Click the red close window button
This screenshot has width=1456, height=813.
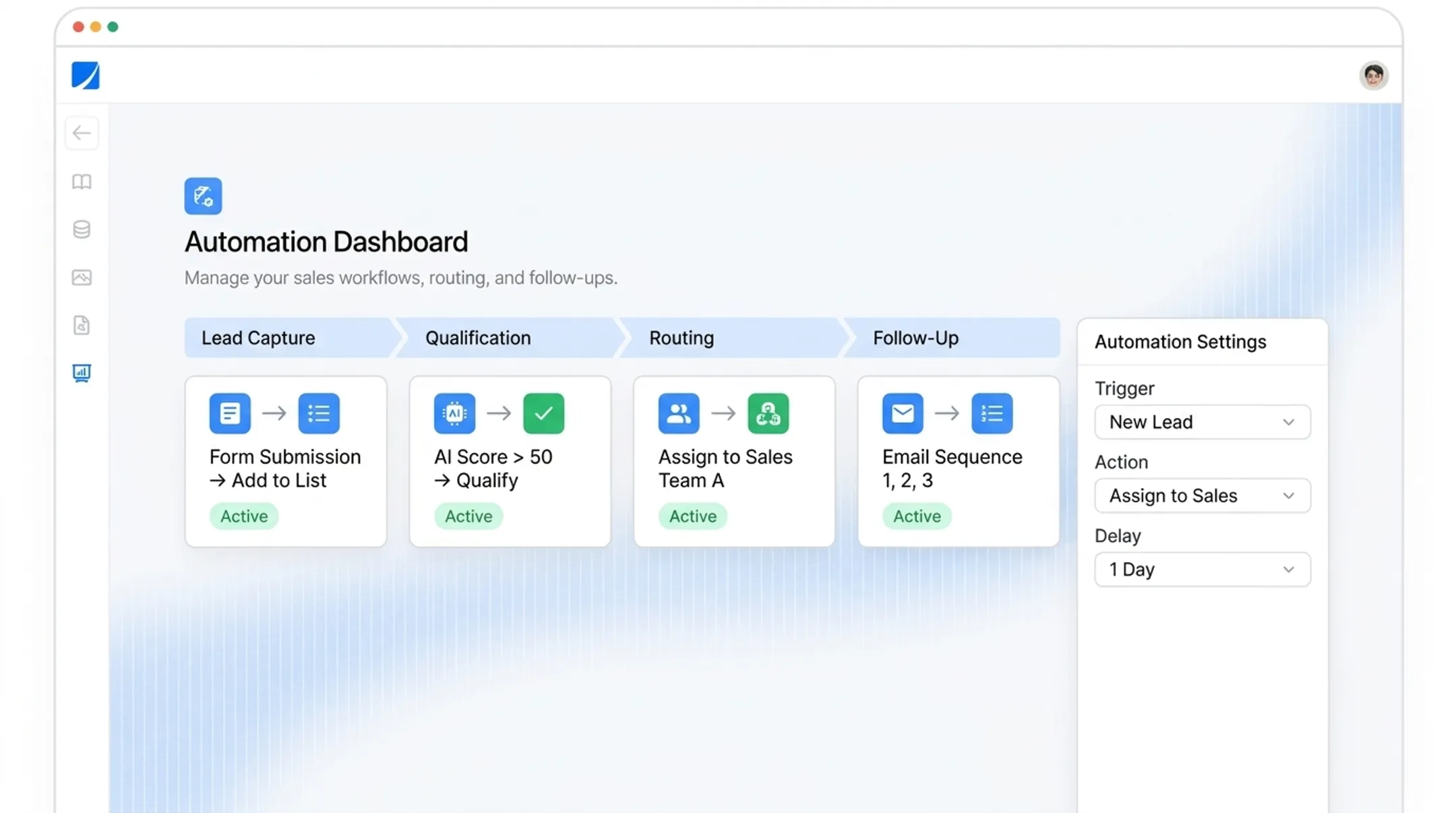click(x=78, y=27)
